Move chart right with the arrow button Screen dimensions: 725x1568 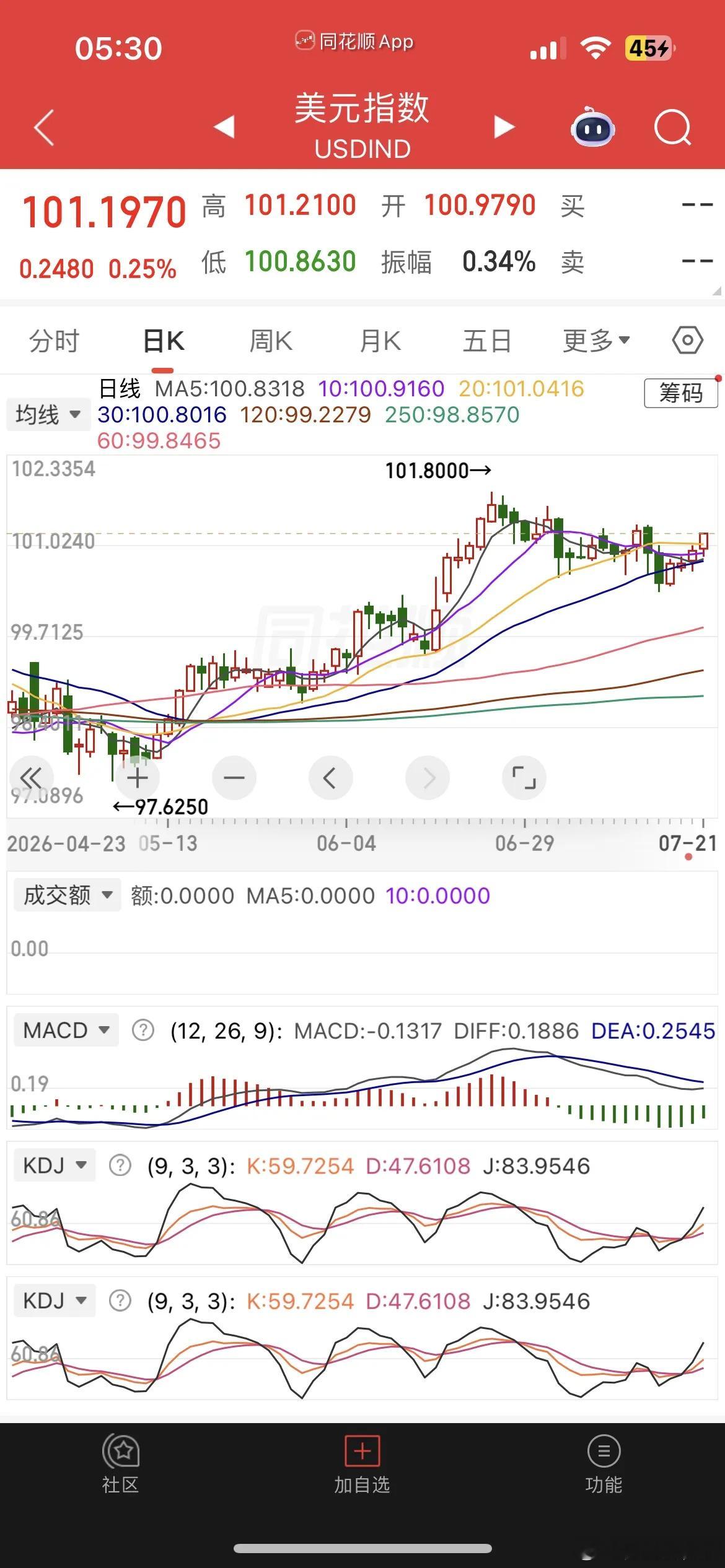pos(428,778)
